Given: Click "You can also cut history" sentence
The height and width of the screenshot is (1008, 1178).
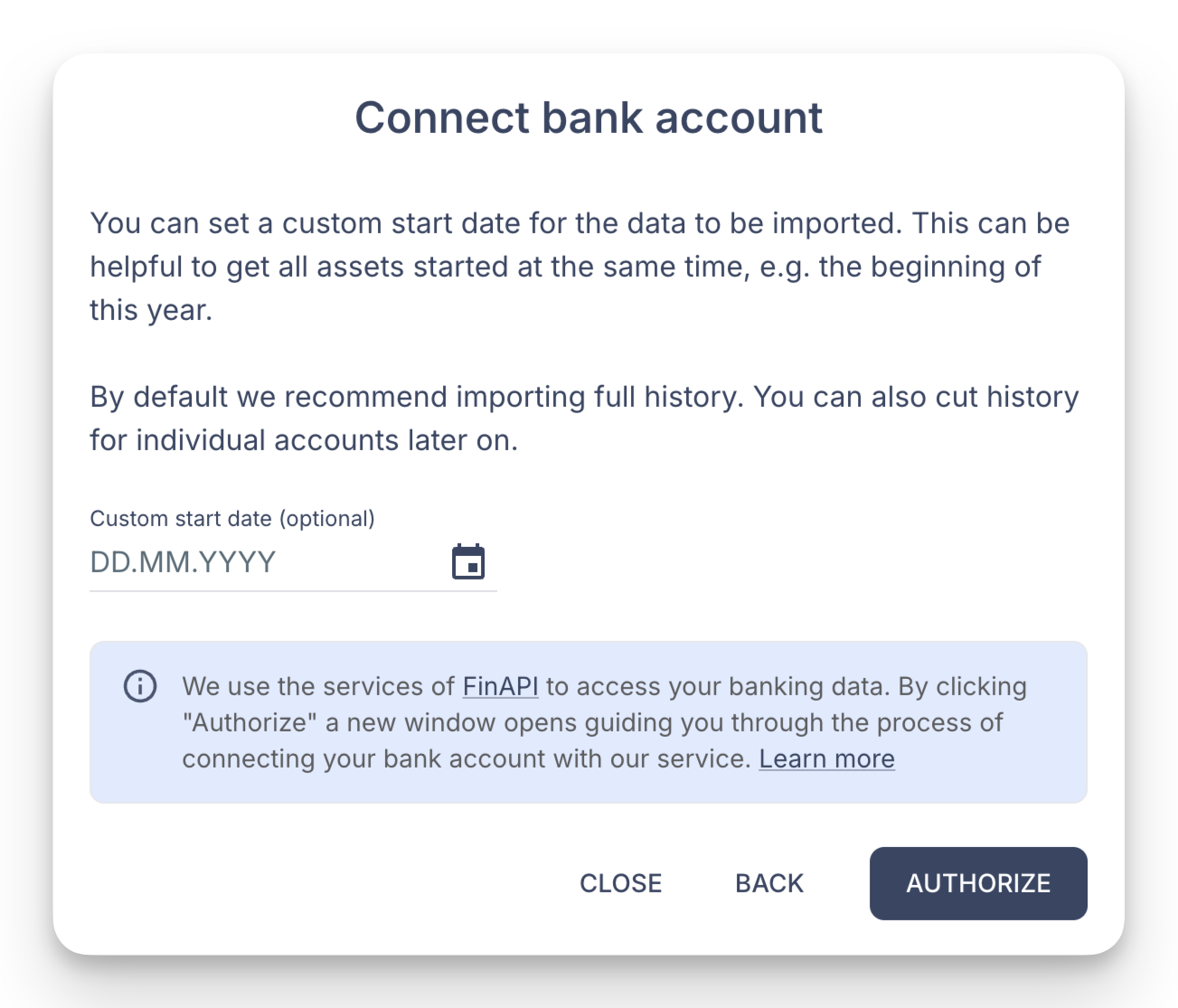Looking at the screenshot, I should pos(916,397).
